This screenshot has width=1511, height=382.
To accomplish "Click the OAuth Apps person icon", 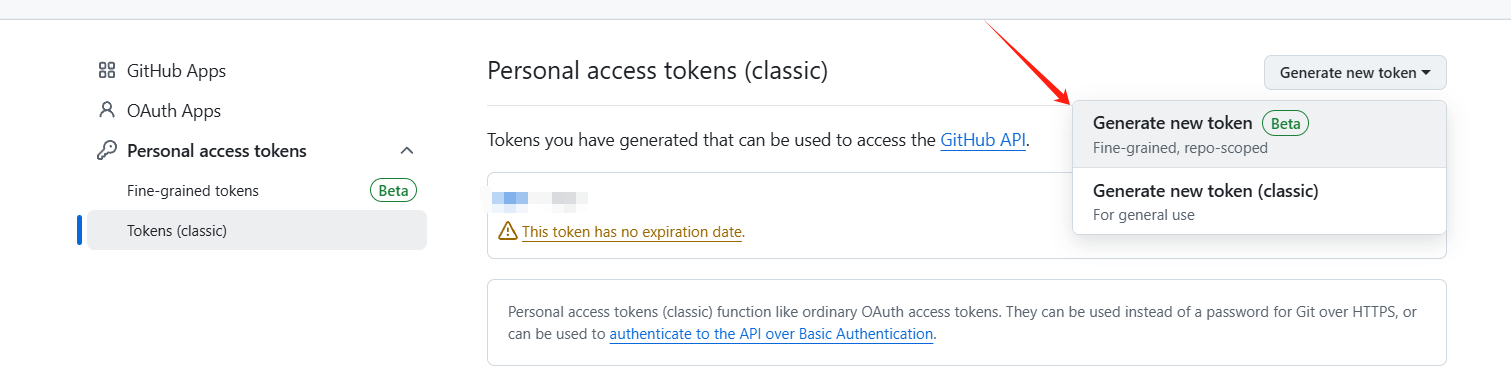I will coord(107,110).
